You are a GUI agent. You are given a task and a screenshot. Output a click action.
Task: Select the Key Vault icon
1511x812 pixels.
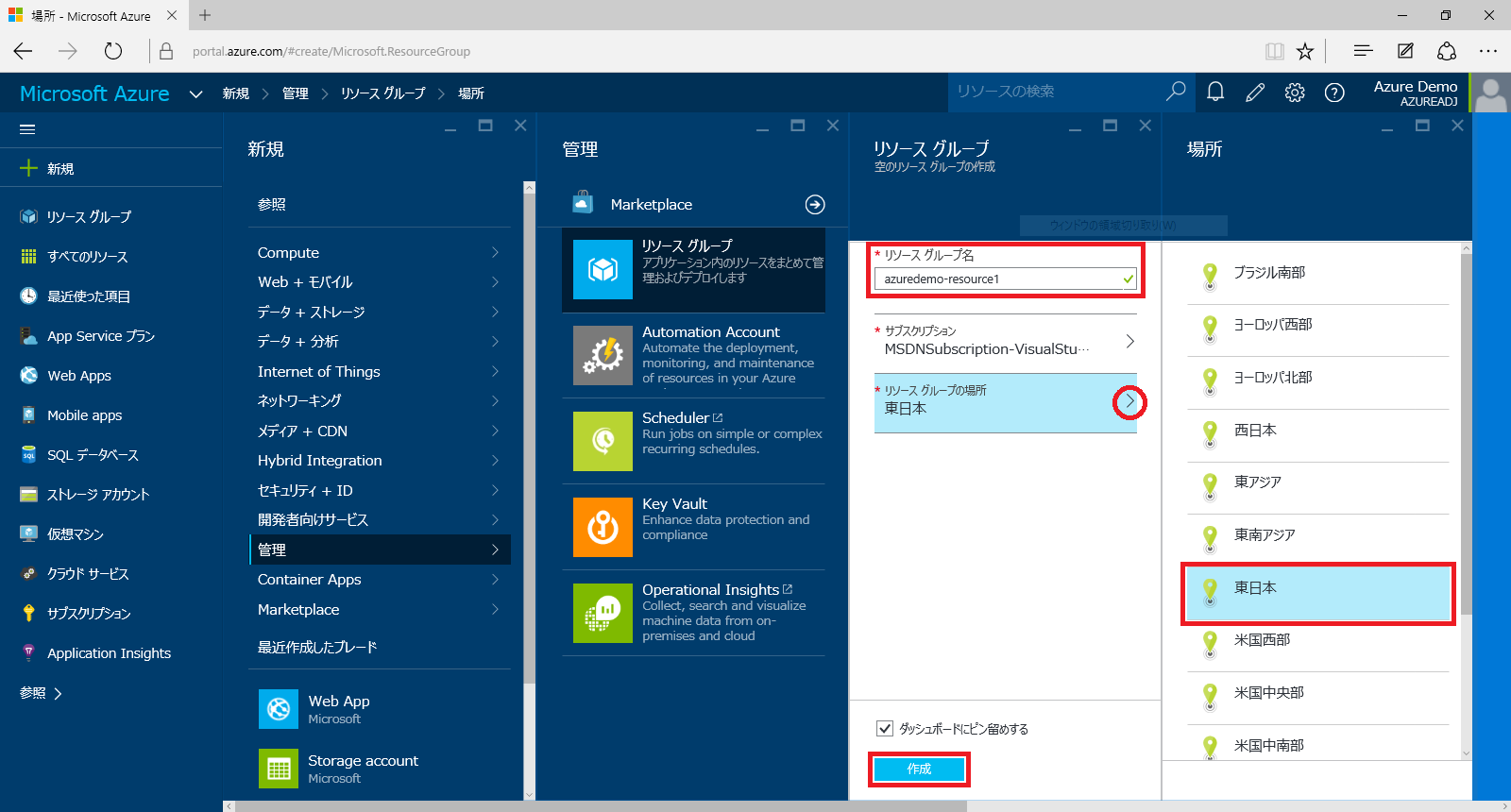603,527
